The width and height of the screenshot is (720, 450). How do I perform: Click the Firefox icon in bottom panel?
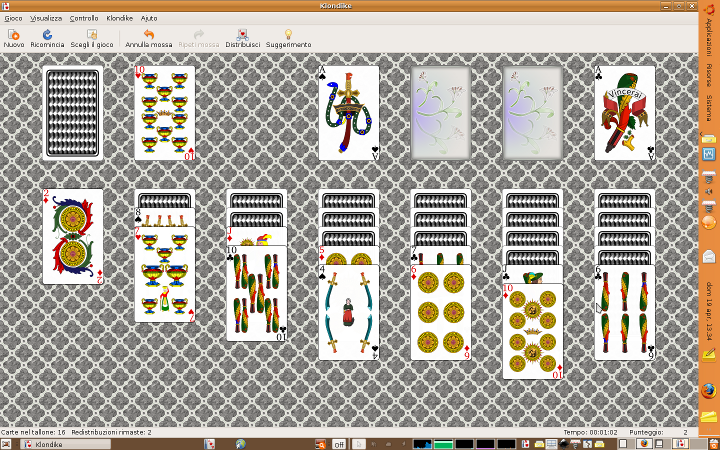click(642, 444)
